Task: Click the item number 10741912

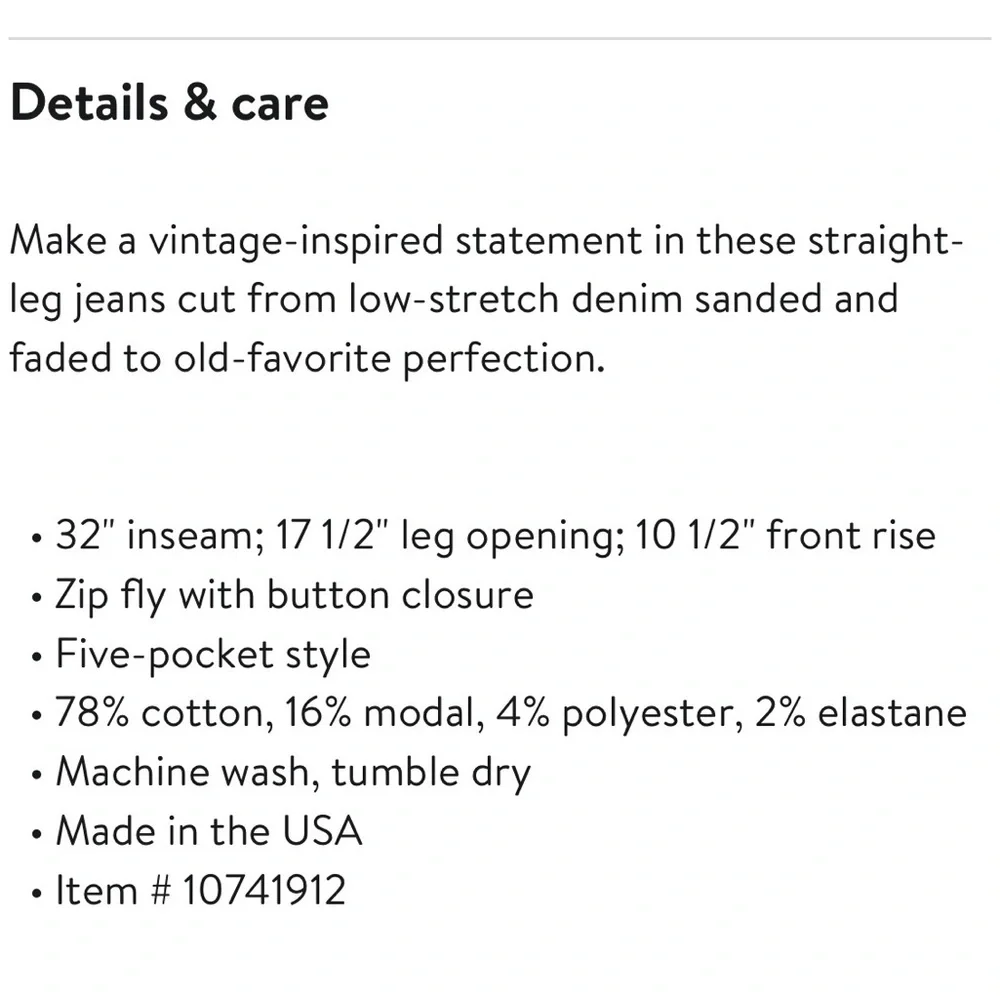Action: [x=263, y=890]
